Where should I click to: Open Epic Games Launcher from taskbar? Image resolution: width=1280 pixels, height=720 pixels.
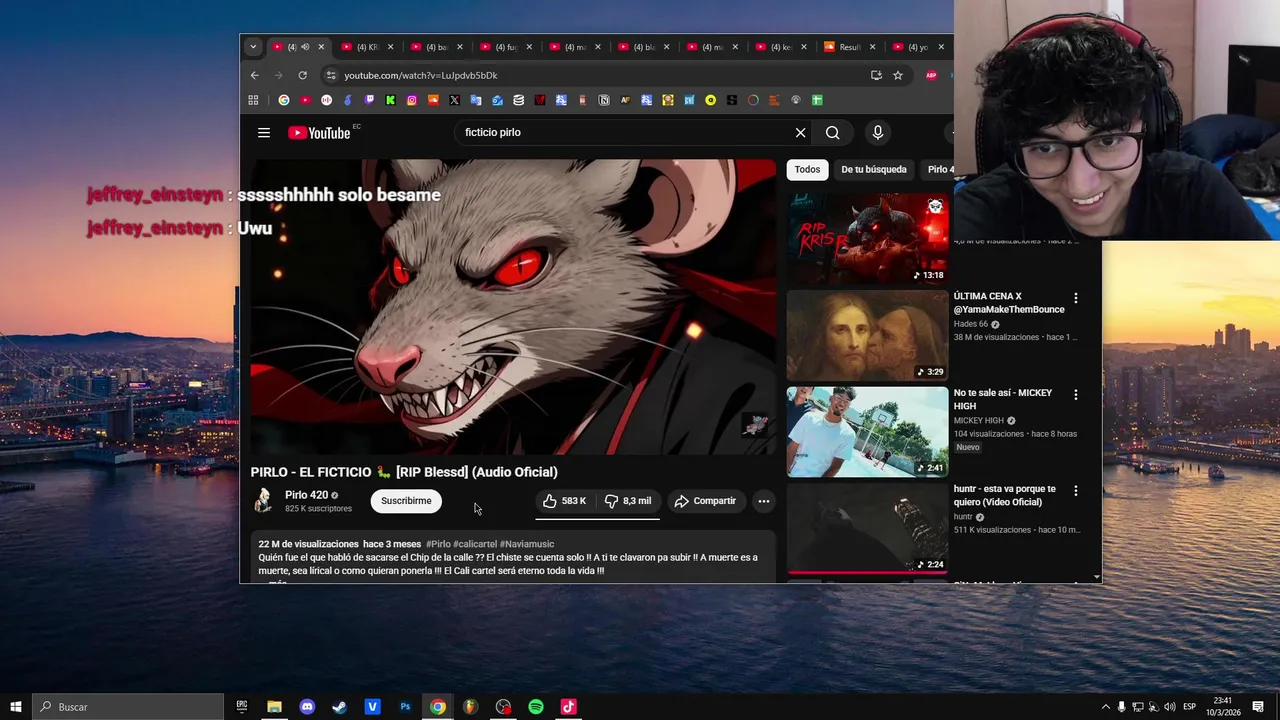[x=242, y=707]
